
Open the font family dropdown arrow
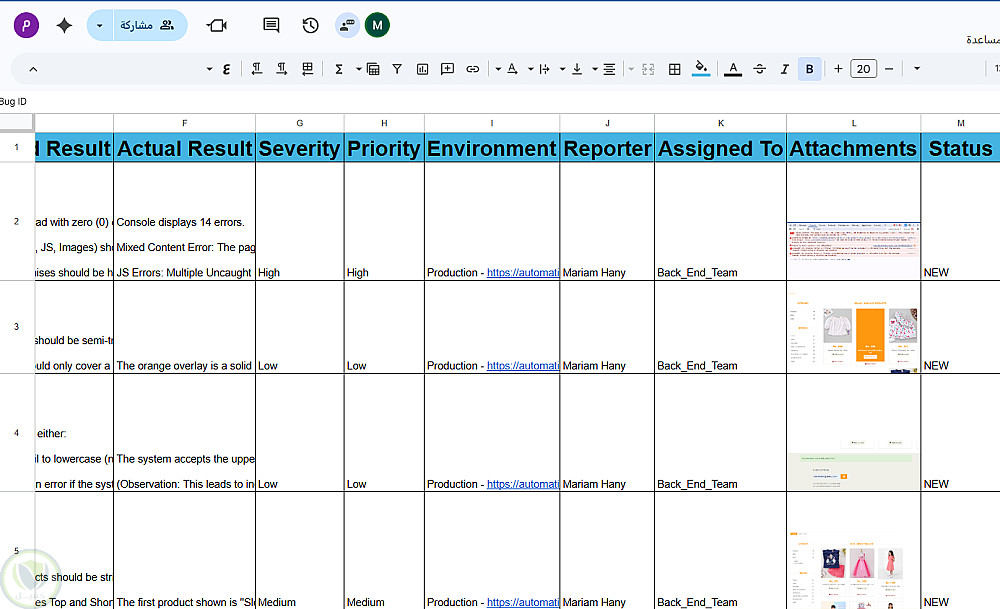(x=916, y=69)
